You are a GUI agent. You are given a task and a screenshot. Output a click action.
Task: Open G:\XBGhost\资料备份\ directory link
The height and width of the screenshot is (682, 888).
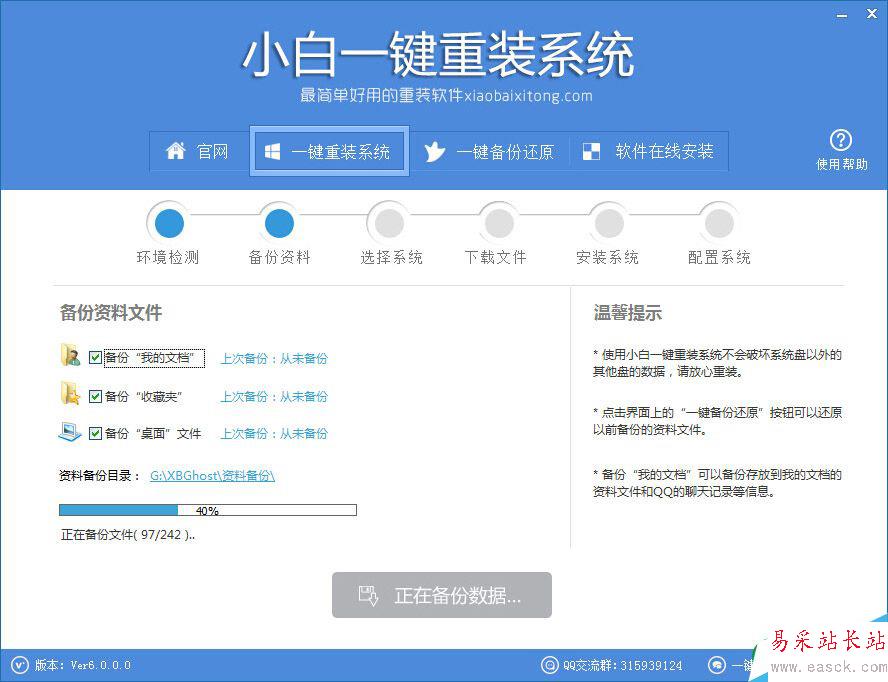212,476
